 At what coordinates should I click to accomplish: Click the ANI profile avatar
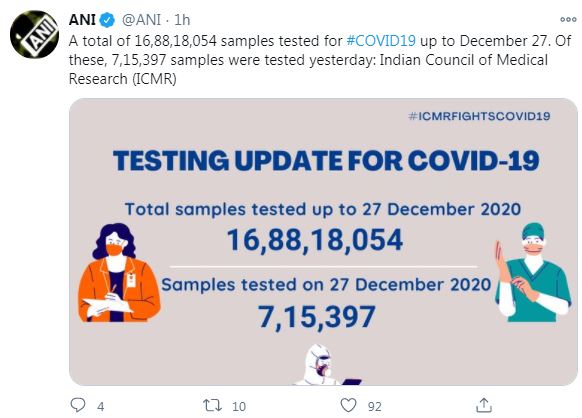34,34
